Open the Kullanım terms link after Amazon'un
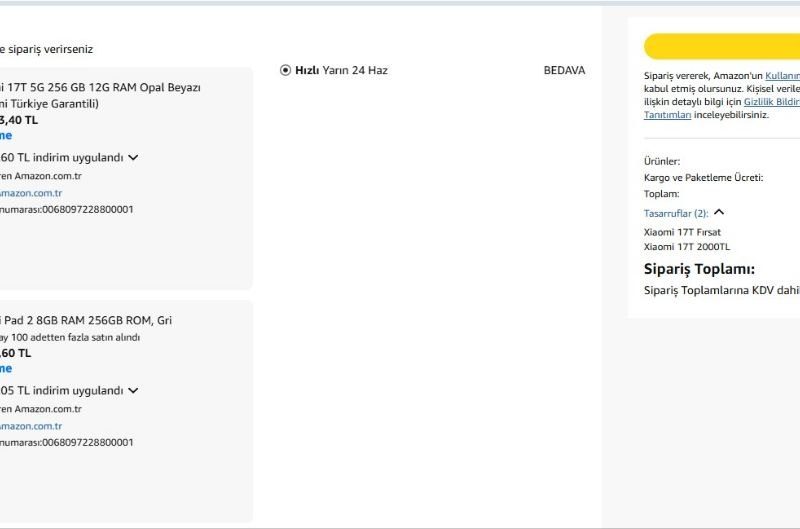Viewport: 800px width, 529px height. [782, 75]
